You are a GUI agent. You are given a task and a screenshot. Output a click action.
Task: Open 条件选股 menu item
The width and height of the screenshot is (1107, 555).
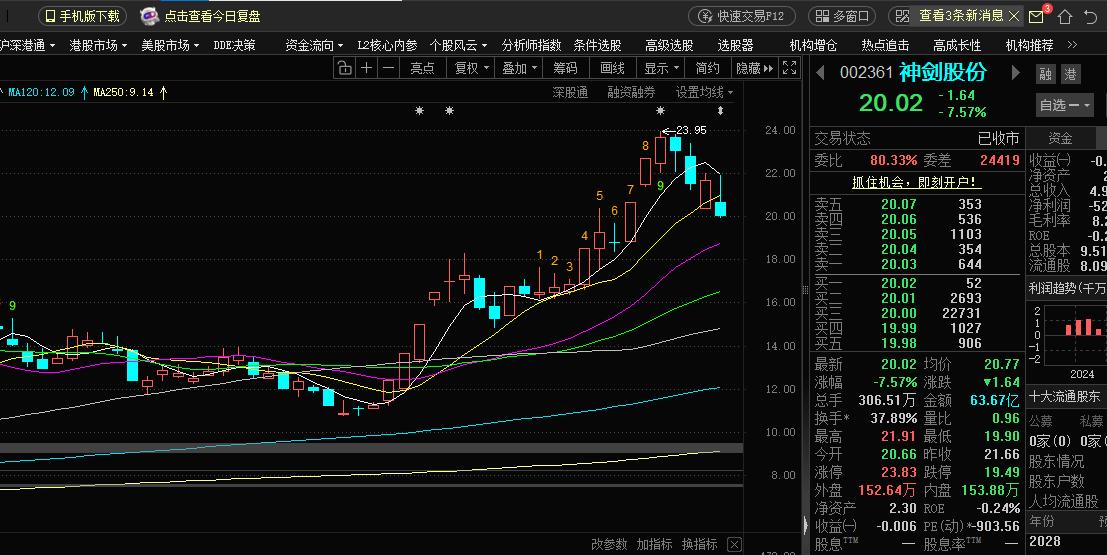click(x=597, y=46)
